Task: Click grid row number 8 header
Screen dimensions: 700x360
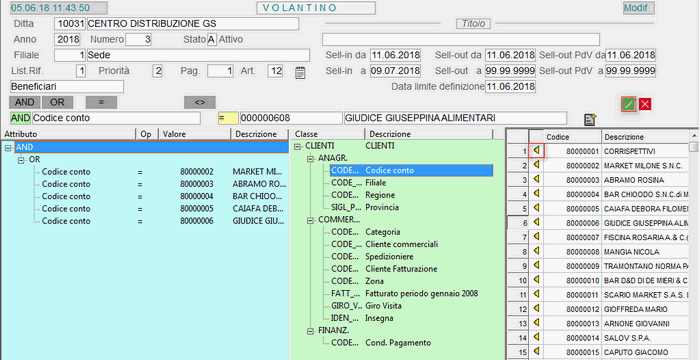Action: pyautogui.click(x=518, y=252)
